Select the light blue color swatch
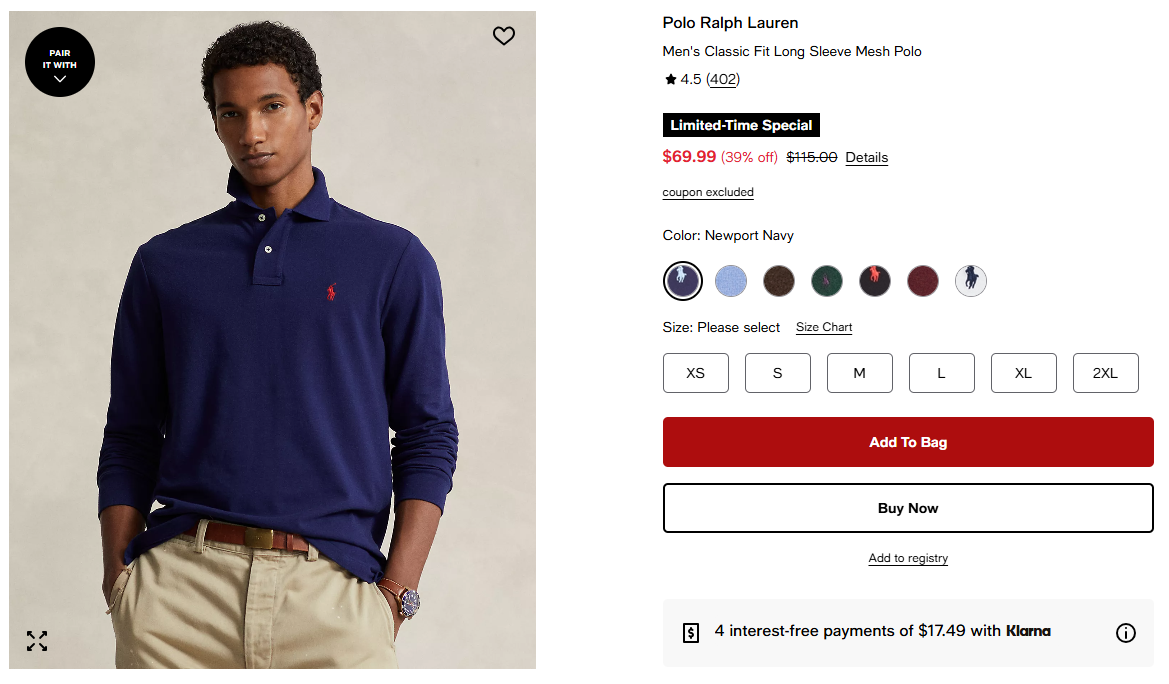 731,281
